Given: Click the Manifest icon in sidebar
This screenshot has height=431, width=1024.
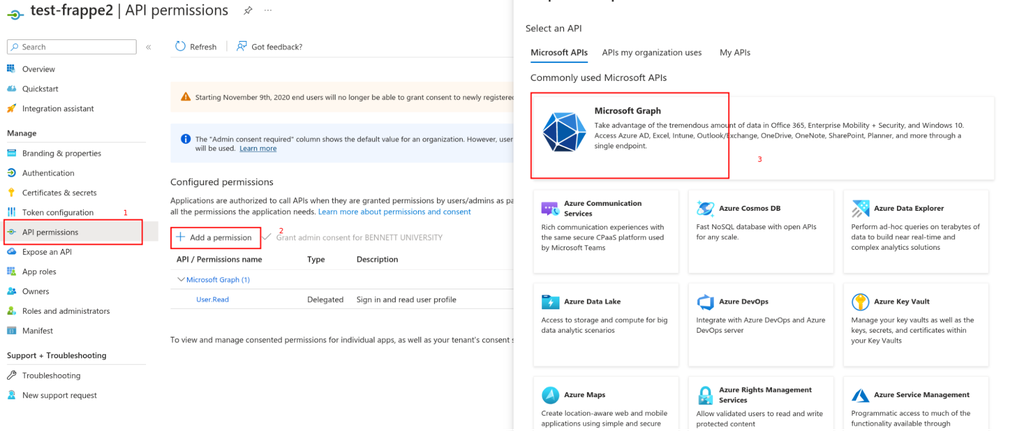Looking at the screenshot, I should pyautogui.click(x=11, y=330).
